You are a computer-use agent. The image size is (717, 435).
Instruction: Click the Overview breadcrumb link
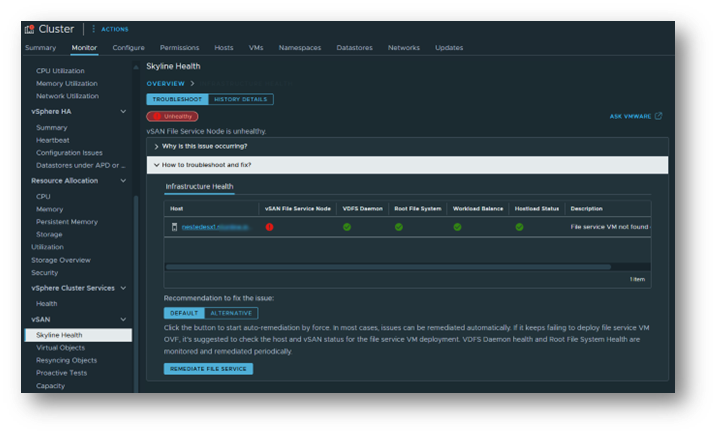click(x=166, y=83)
